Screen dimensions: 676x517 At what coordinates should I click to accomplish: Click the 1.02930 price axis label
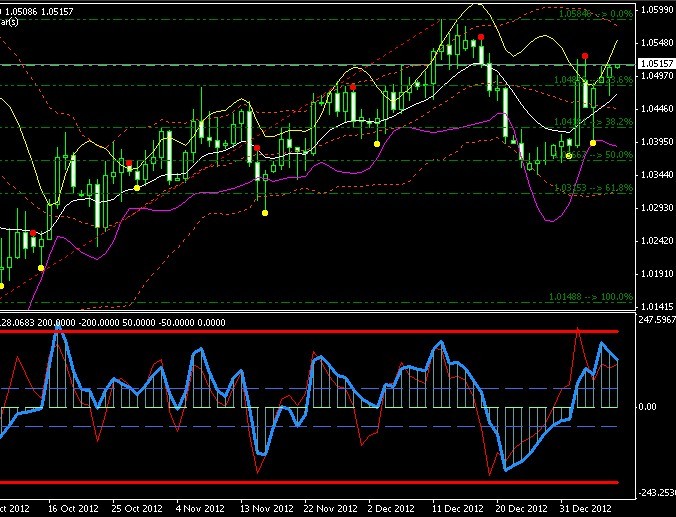pyautogui.click(x=657, y=208)
